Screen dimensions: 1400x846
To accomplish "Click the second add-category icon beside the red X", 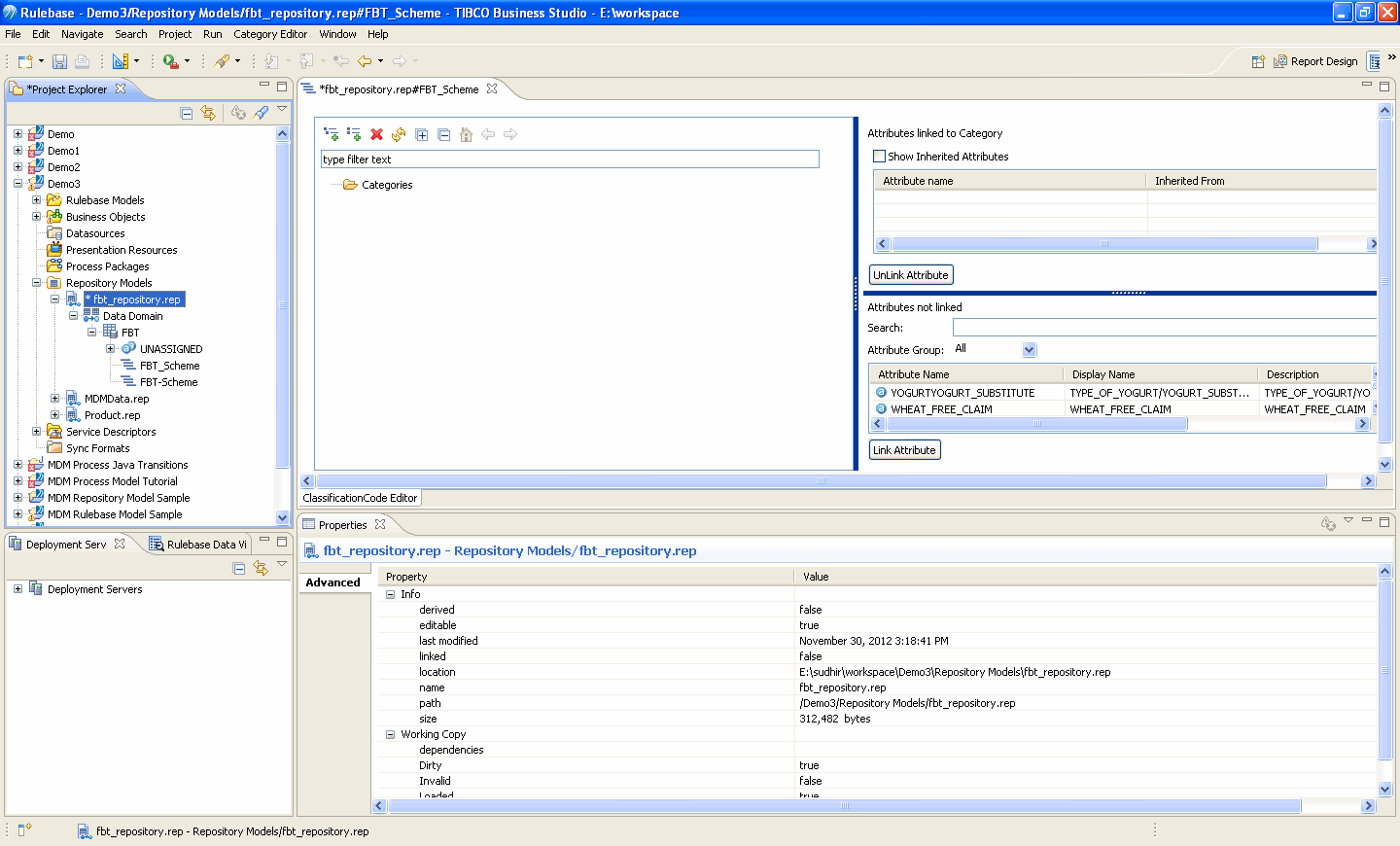I will click(x=354, y=134).
